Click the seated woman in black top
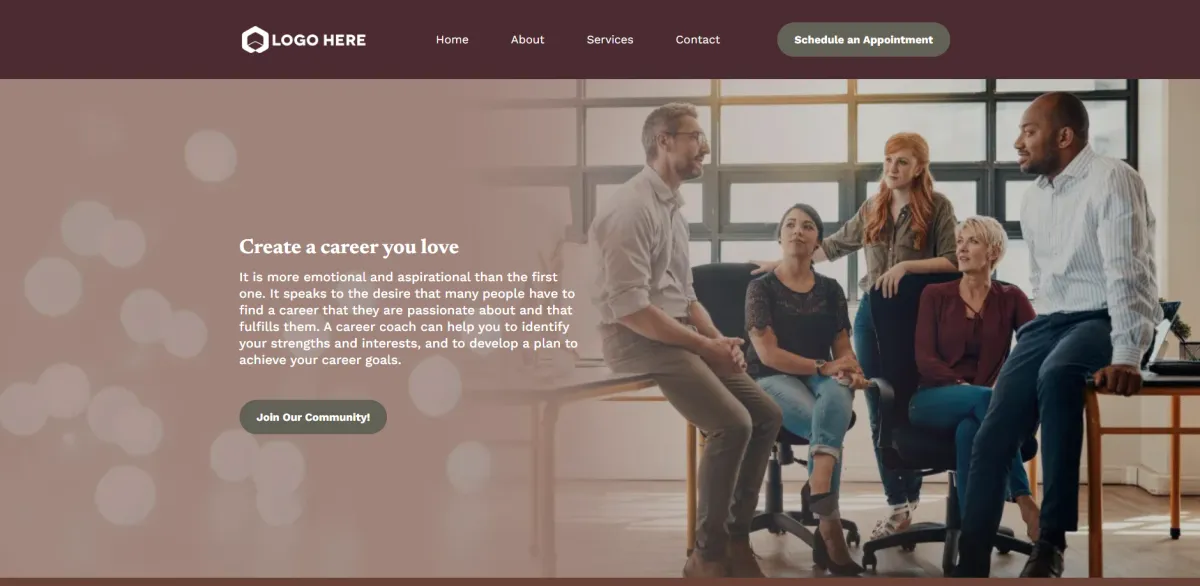 (805, 380)
